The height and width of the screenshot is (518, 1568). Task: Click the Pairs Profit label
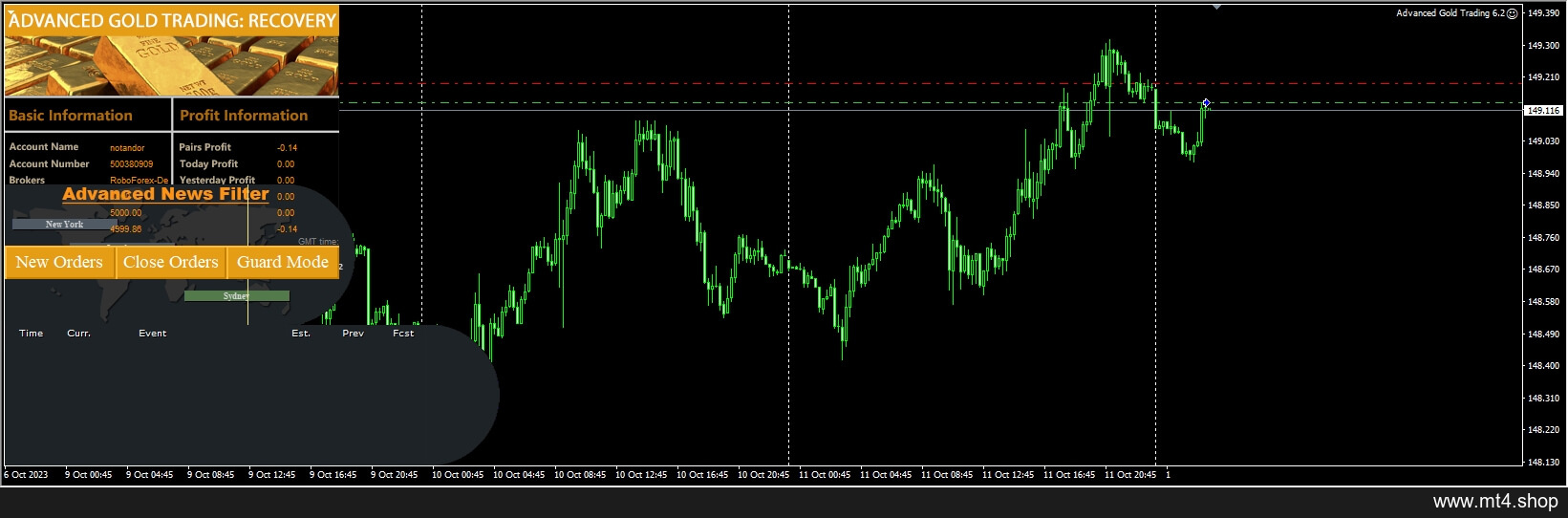point(204,147)
